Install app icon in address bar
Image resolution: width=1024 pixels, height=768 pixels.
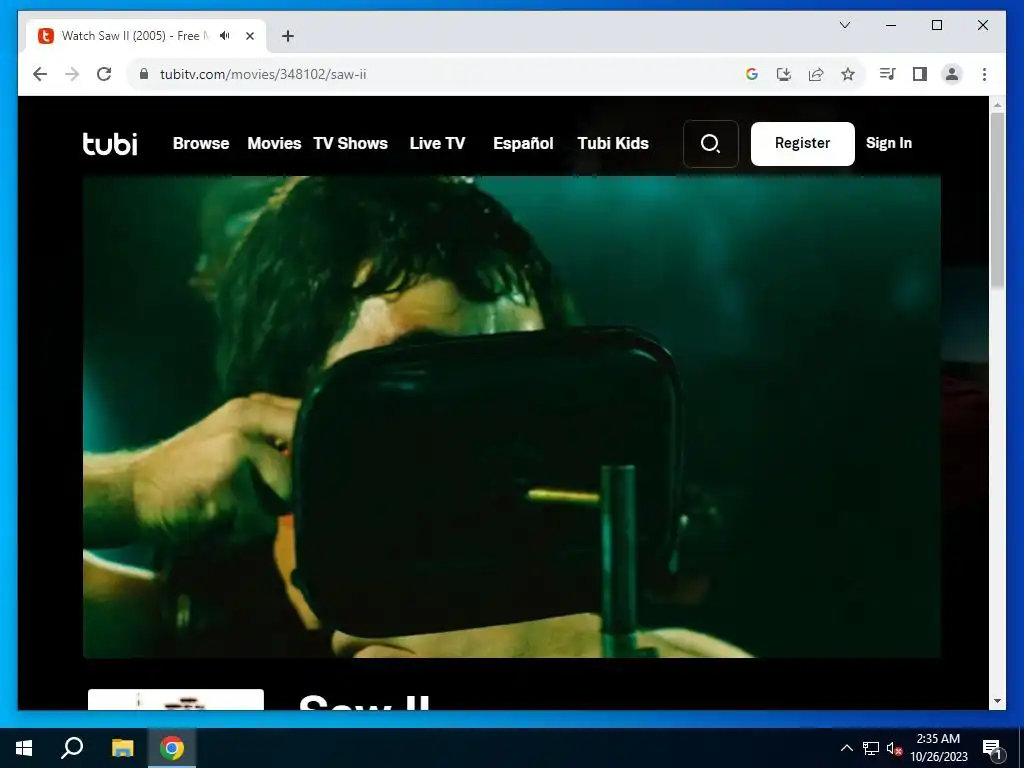click(x=784, y=74)
